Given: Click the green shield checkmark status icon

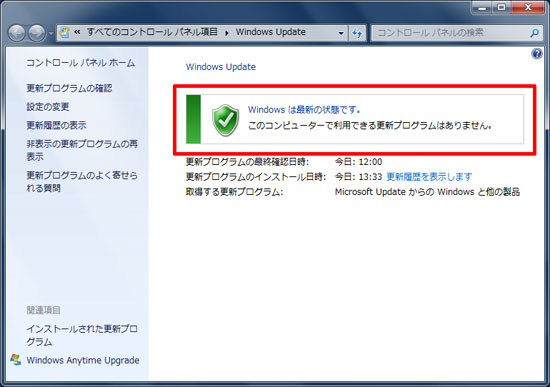Looking at the screenshot, I should (226, 120).
